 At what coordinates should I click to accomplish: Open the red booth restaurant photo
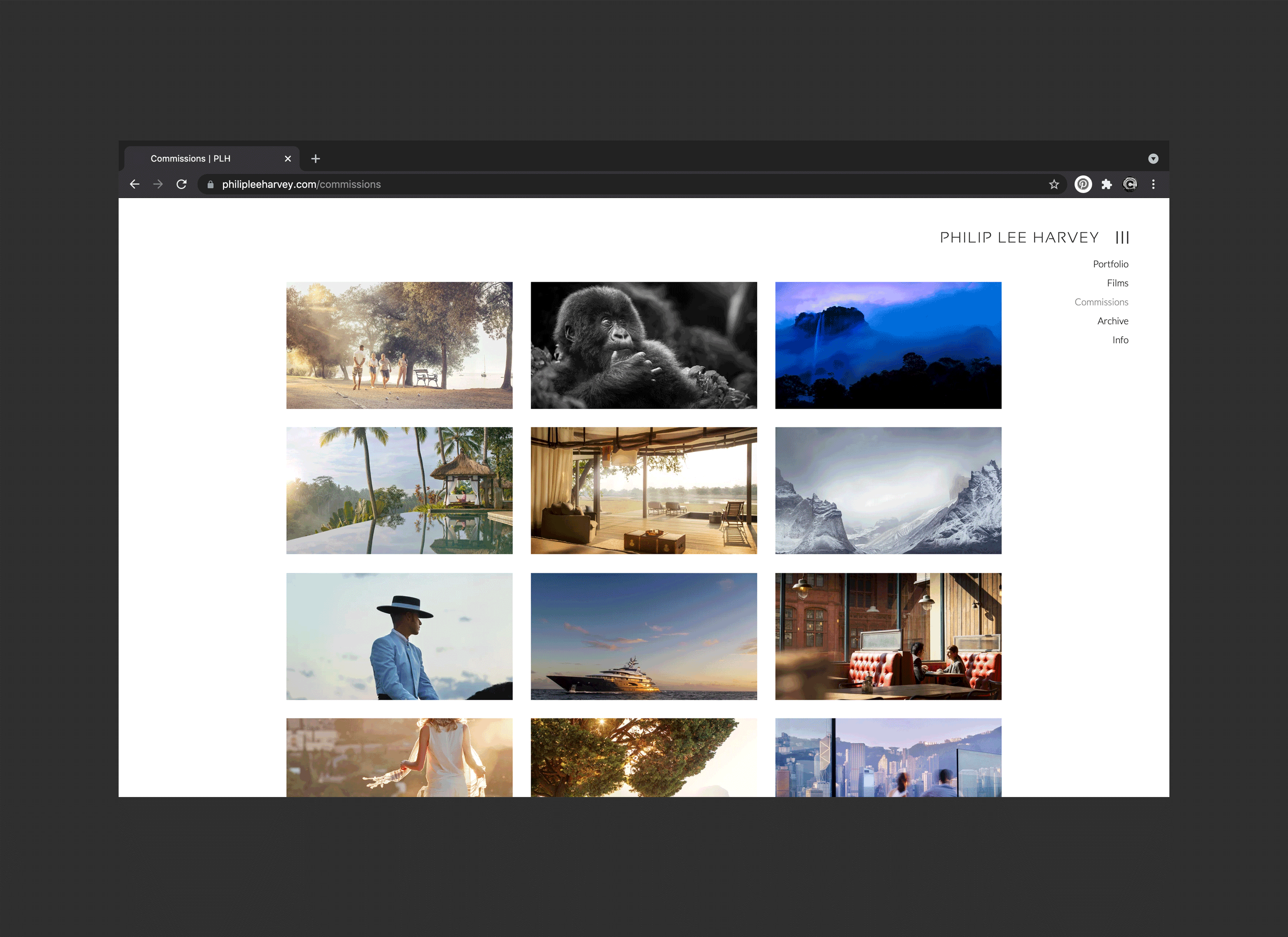pyautogui.click(x=888, y=636)
